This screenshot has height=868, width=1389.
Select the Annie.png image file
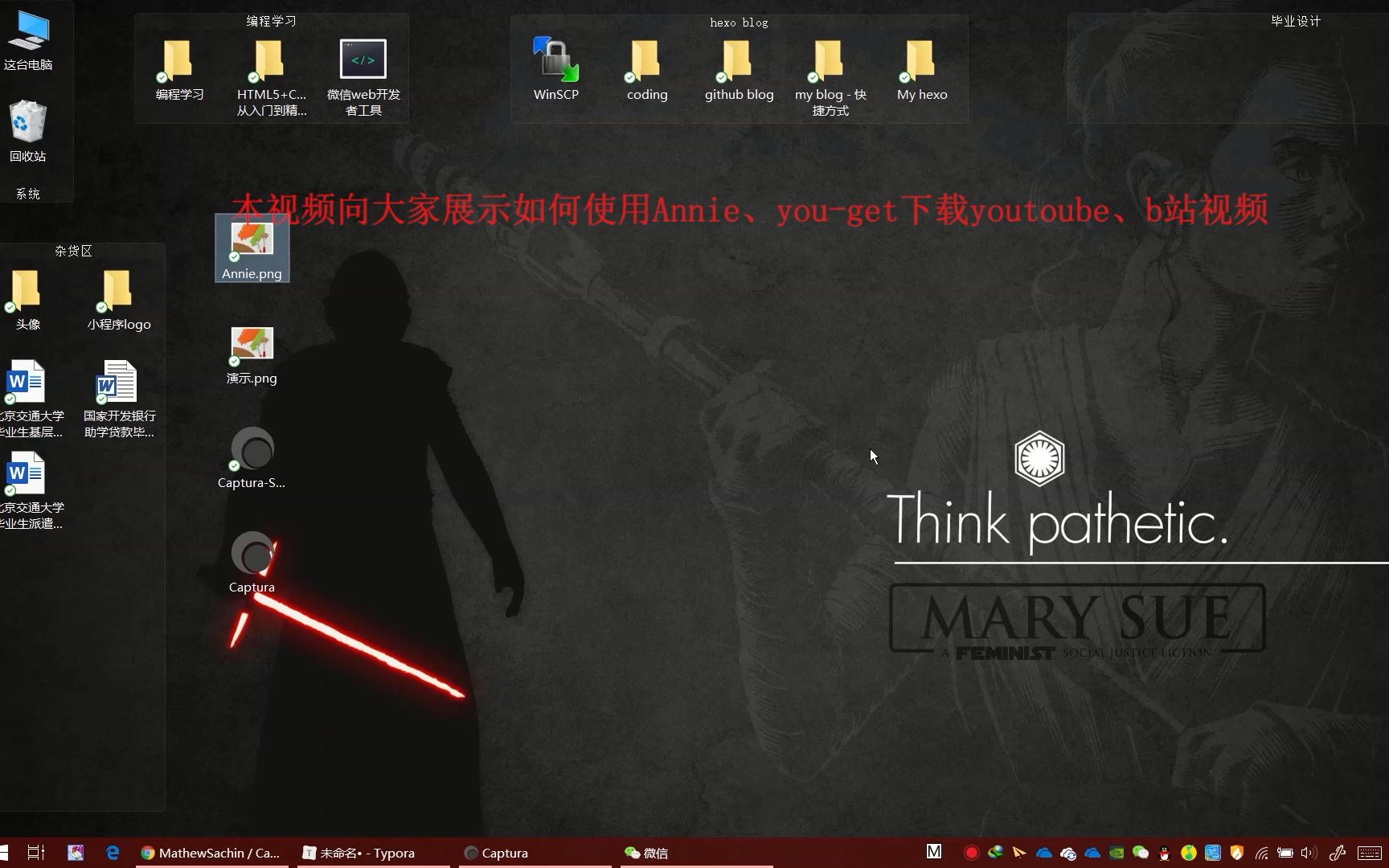pos(252,248)
